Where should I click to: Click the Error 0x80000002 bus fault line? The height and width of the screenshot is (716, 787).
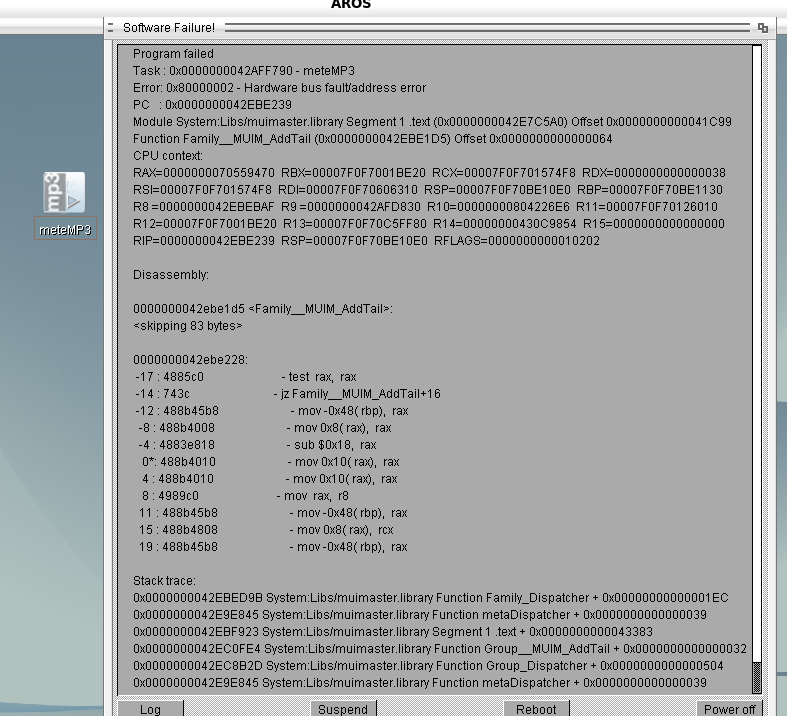click(x=280, y=88)
